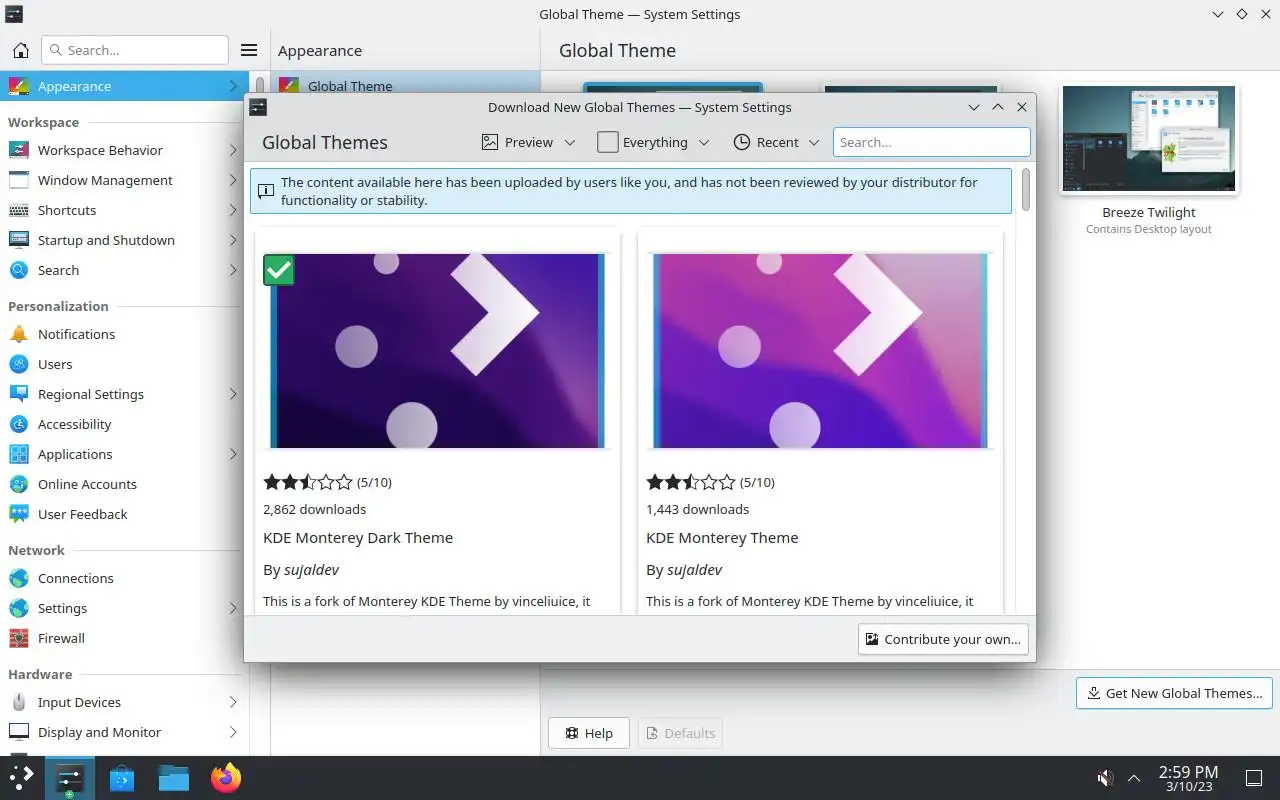Image resolution: width=1280 pixels, height=800 pixels.
Task: Open Users settings icon
Action: [19, 364]
